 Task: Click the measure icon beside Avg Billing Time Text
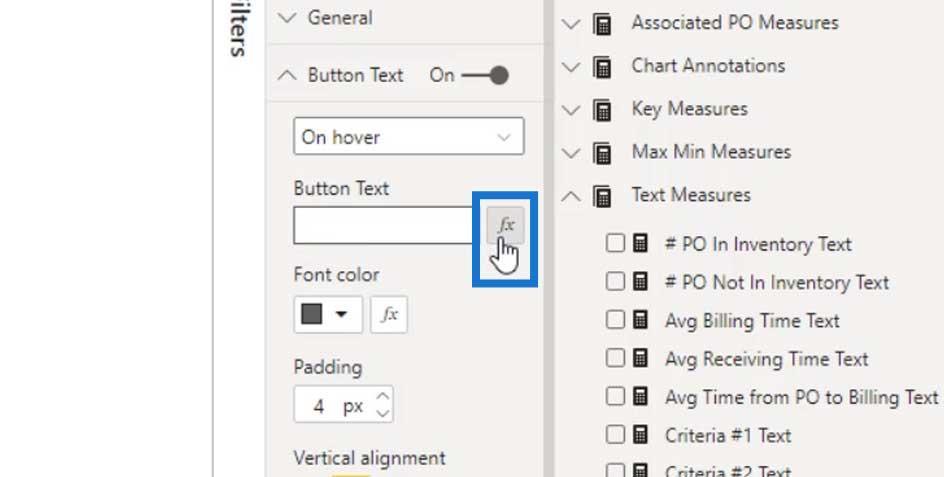click(641, 320)
